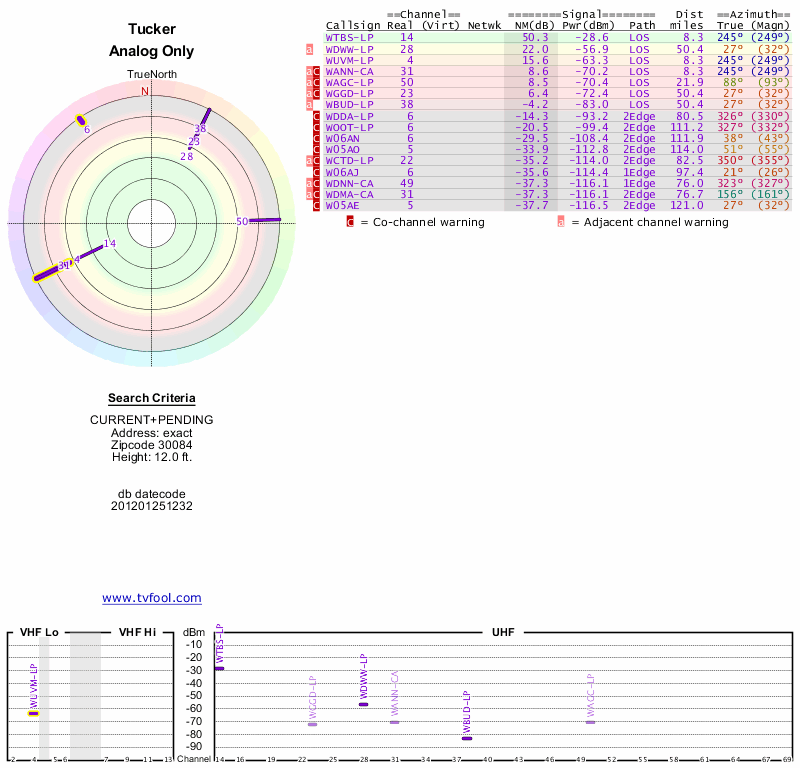Click the Search Criteria heading

tap(152, 398)
